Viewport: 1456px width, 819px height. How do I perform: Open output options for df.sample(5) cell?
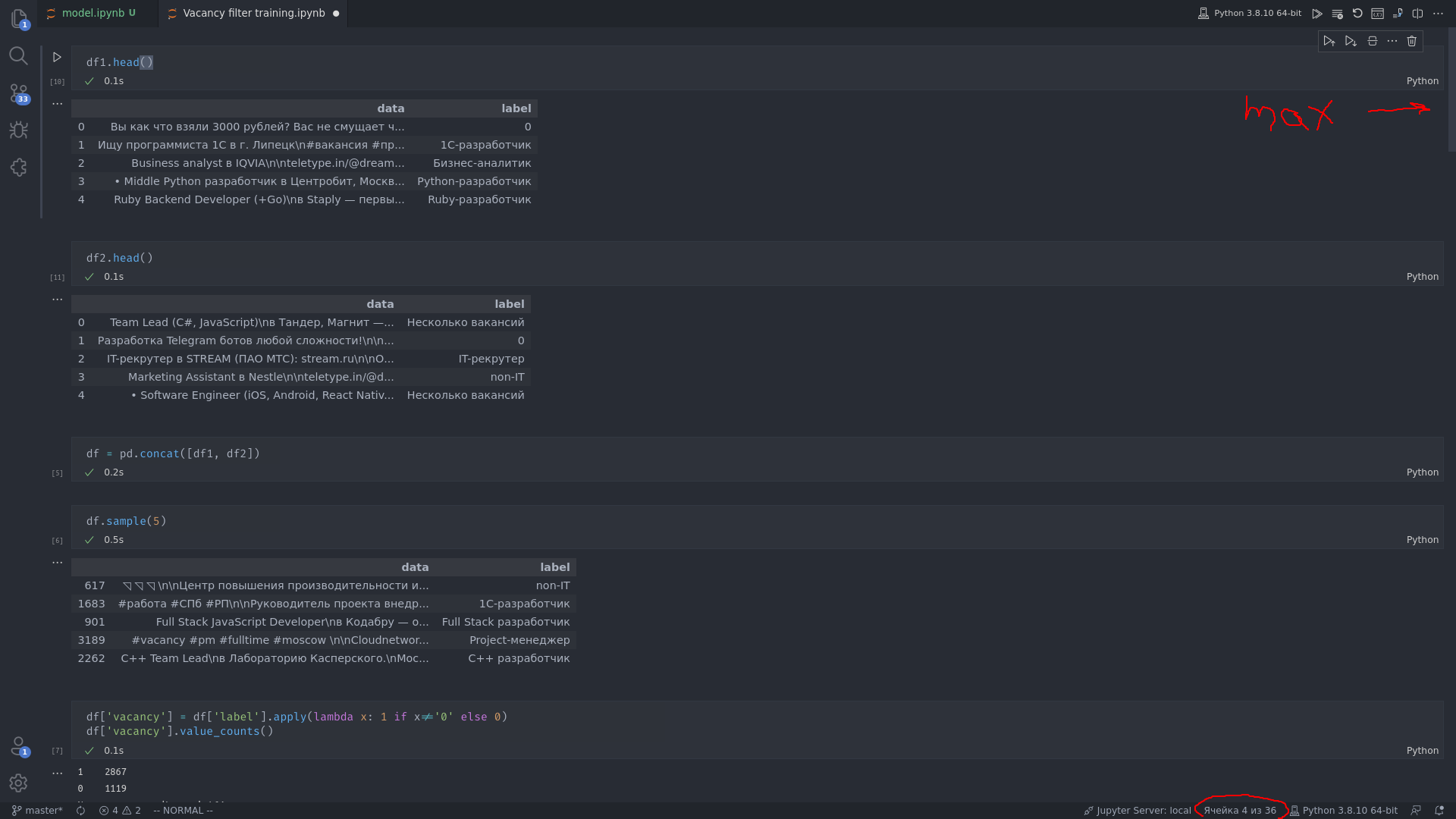(x=57, y=563)
